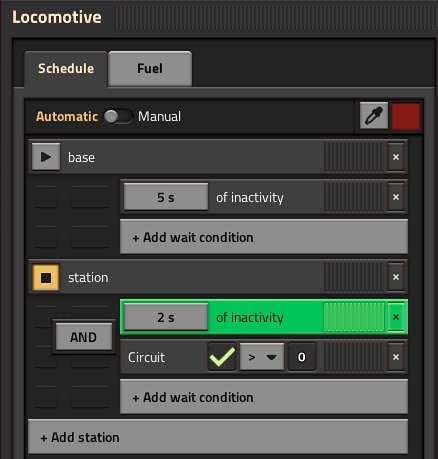Click the play arrow next to base

(x=46, y=157)
